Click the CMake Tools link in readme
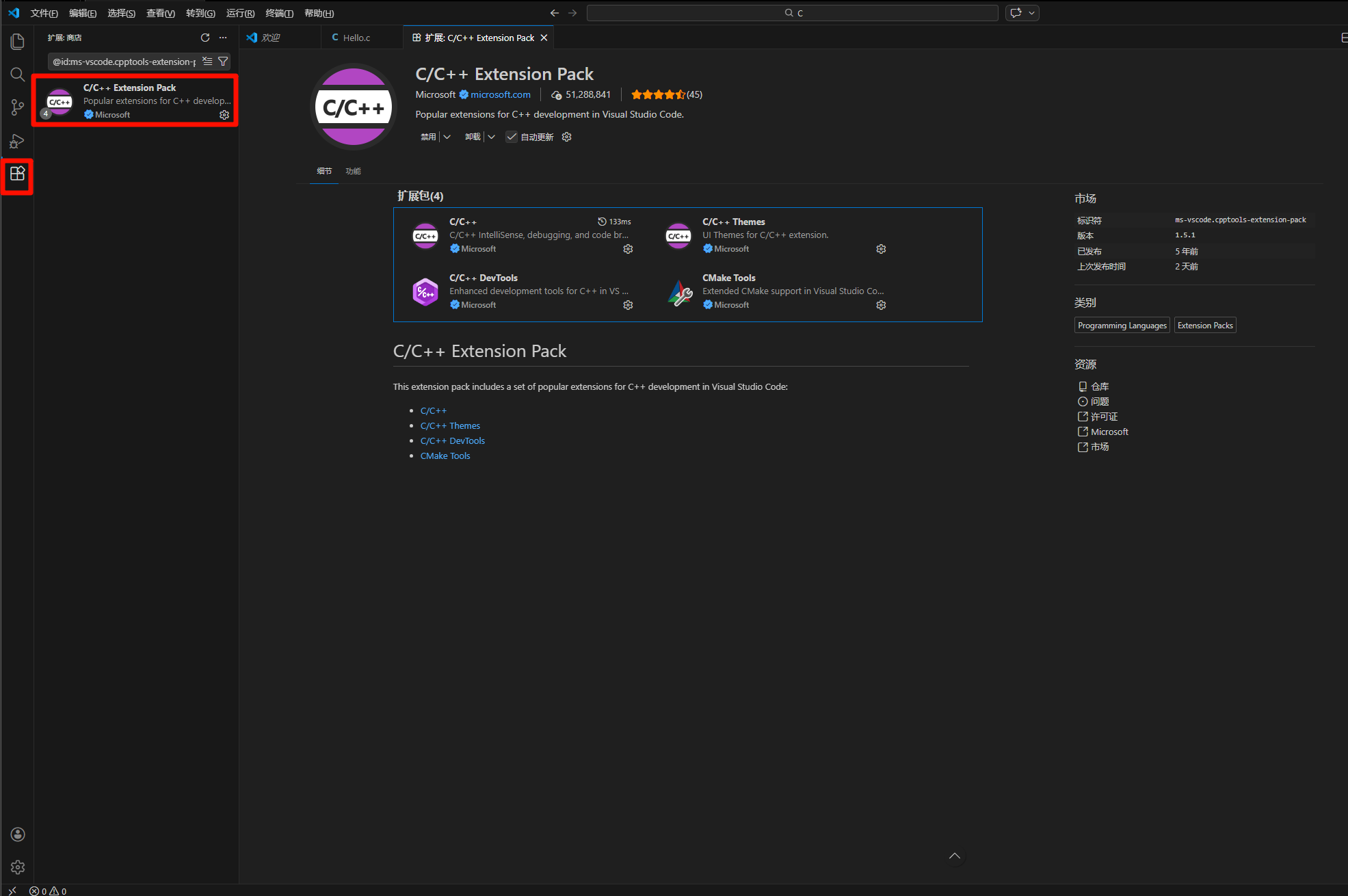Viewport: 1348px width, 896px height. pyautogui.click(x=445, y=456)
